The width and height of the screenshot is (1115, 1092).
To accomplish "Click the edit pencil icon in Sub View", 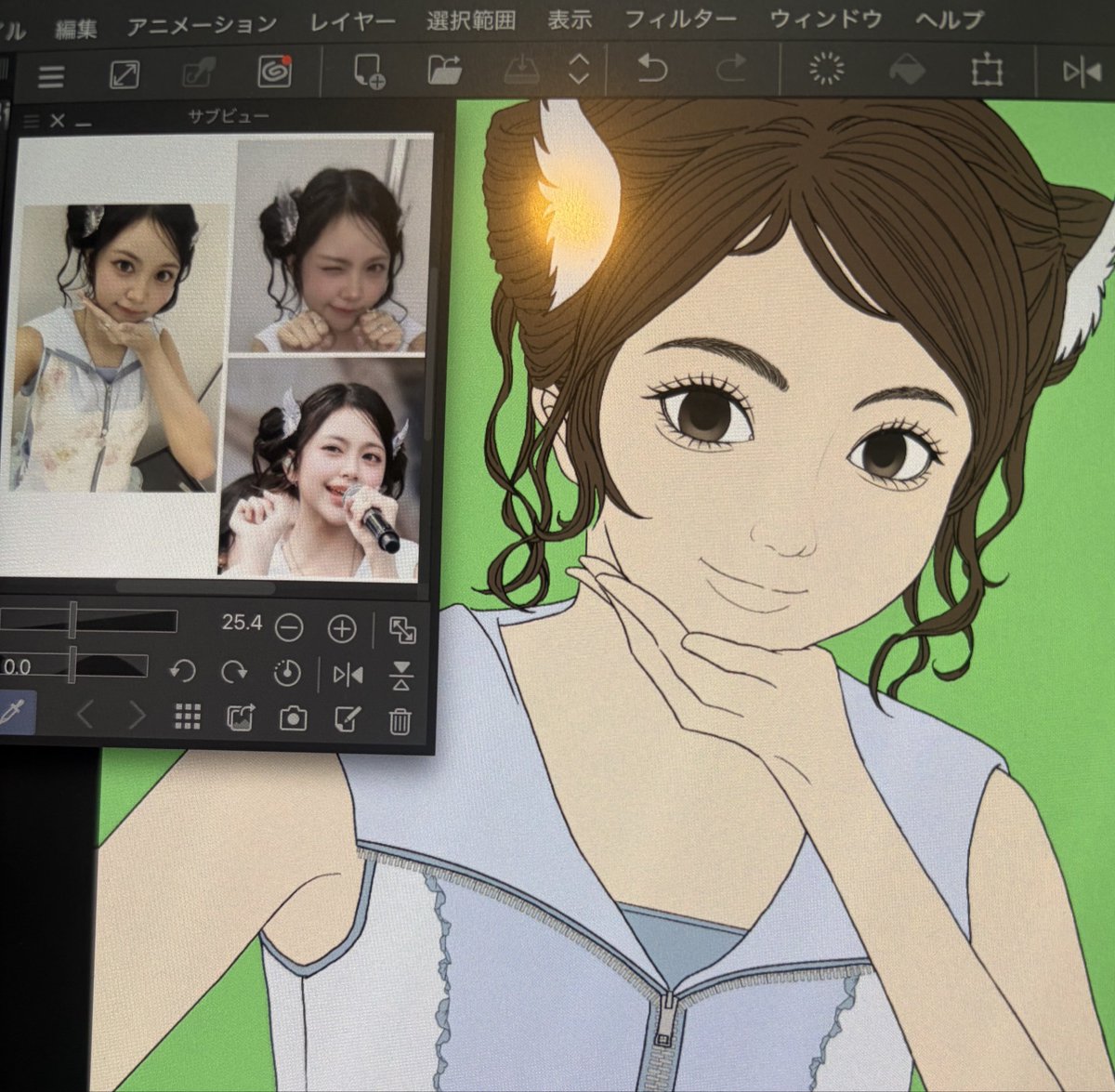I will coord(347,719).
